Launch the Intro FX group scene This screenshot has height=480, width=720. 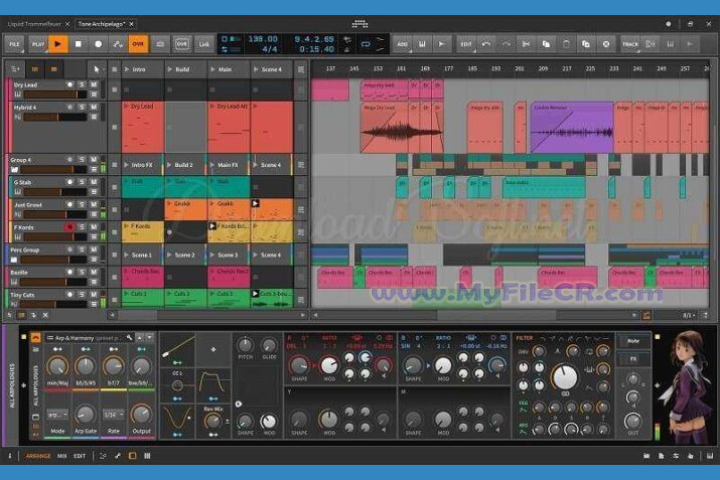[127, 165]
